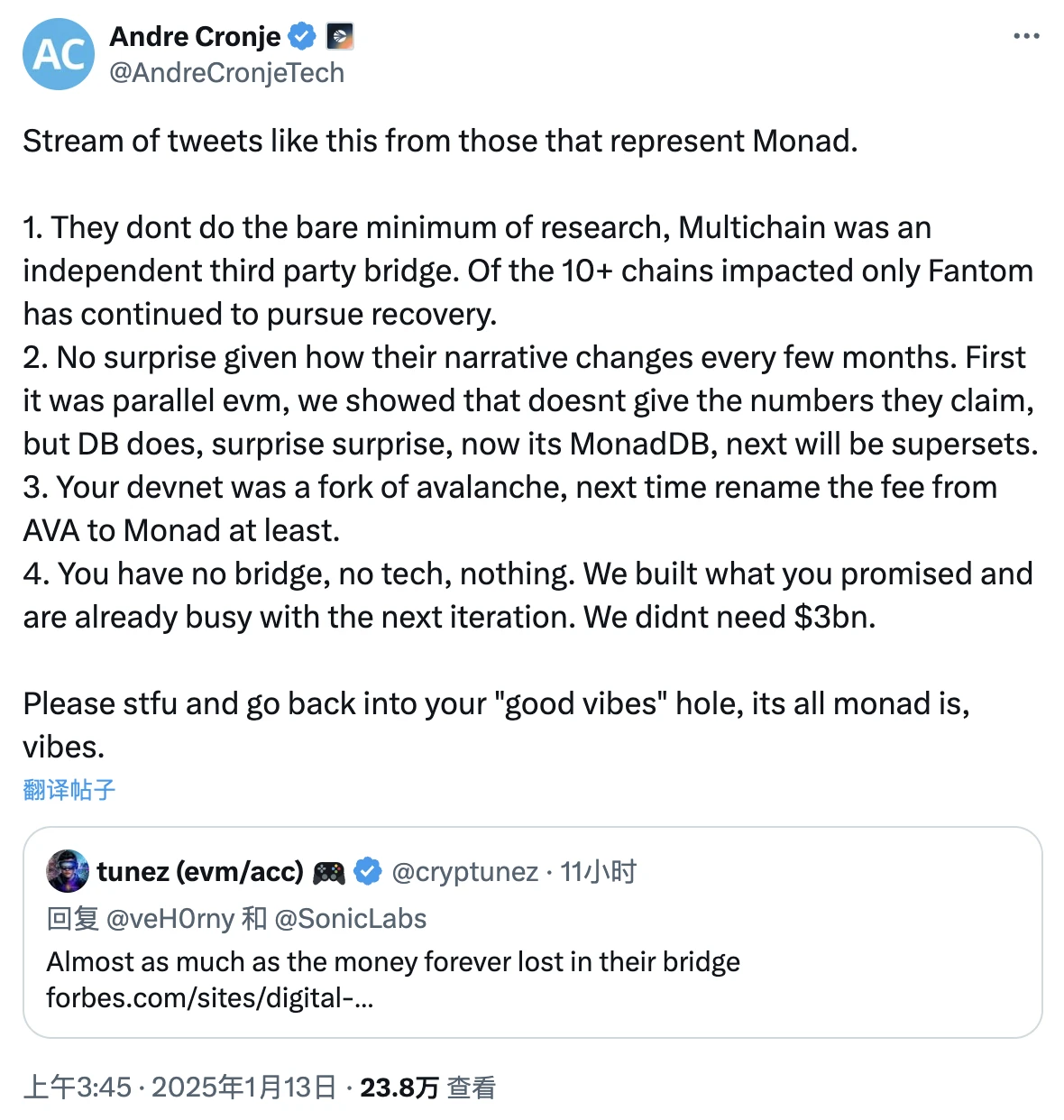Click the affiliation badge next to Andre Cronje's name
The width and height of the screenshot is (1064, 1120).
pyautogui.click(x=340, y=37)
